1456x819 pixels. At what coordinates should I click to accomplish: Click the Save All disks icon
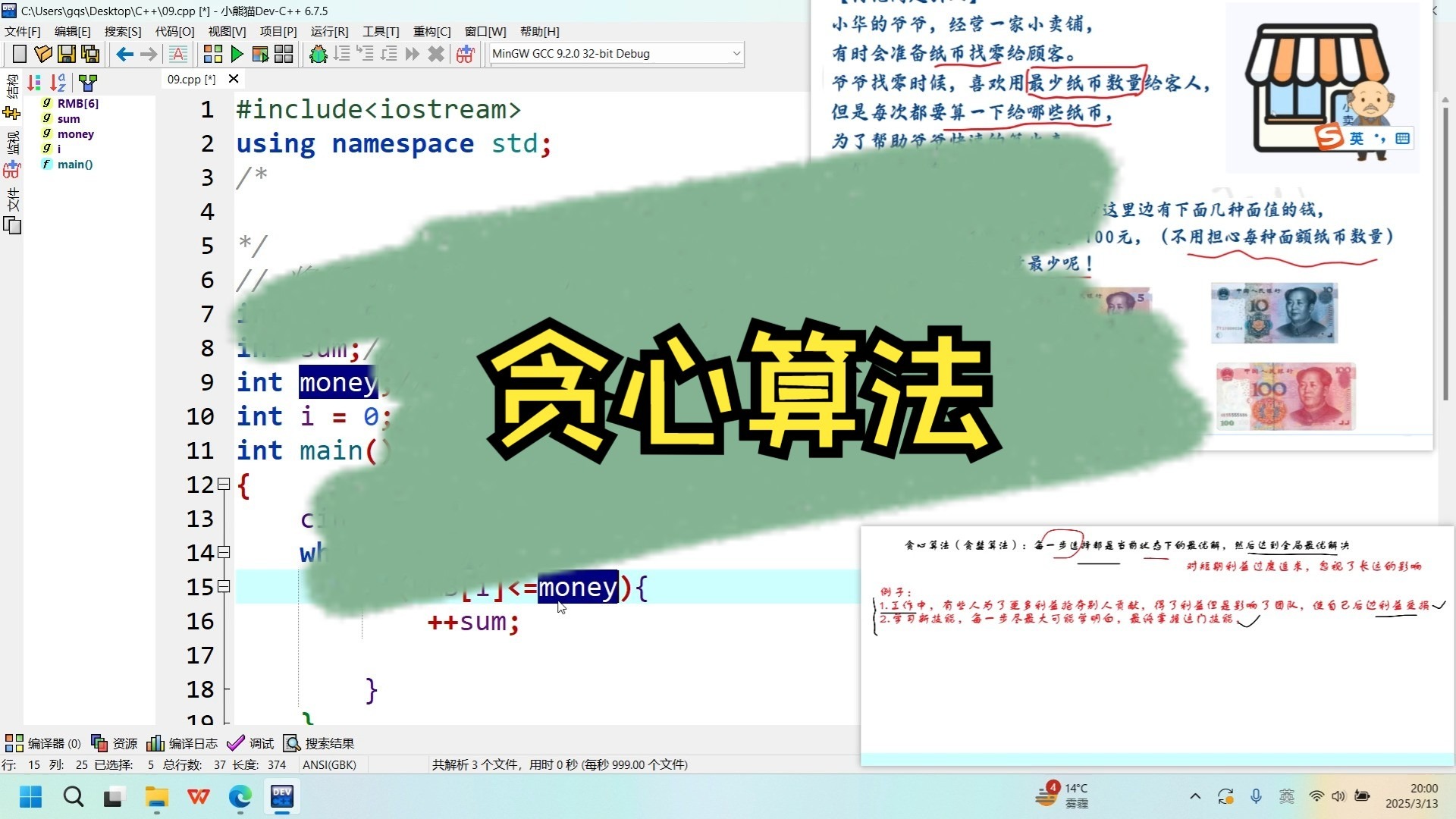pos(89,54)
